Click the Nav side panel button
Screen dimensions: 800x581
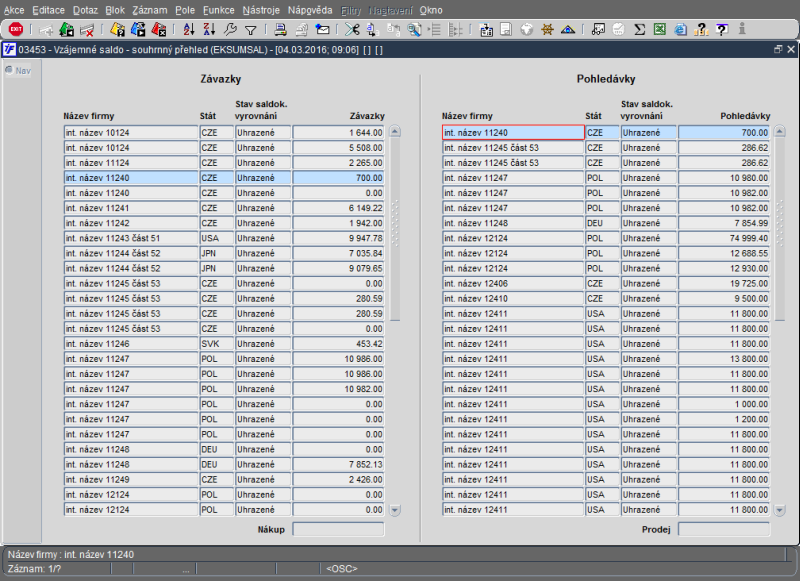[x=17, y=70]
